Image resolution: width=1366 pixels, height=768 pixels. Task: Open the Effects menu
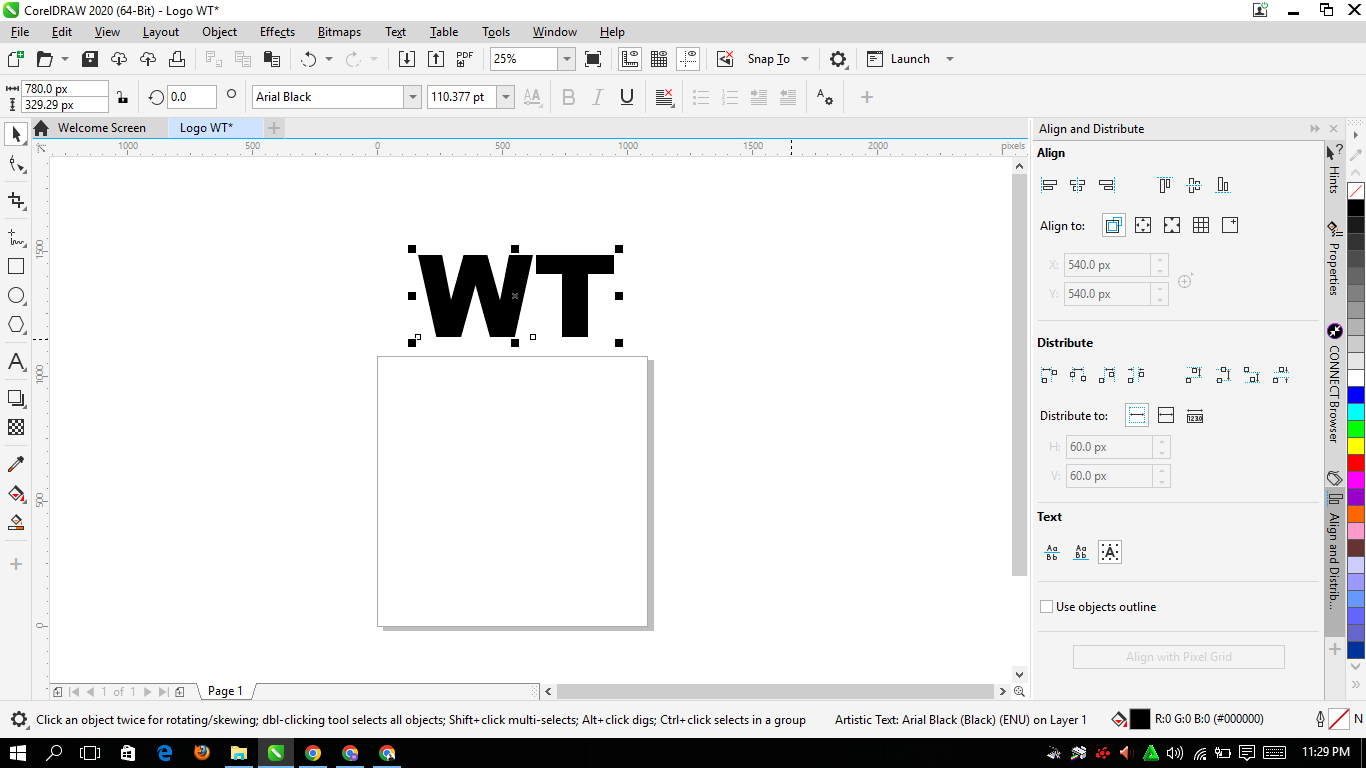[x=277, y=32]
